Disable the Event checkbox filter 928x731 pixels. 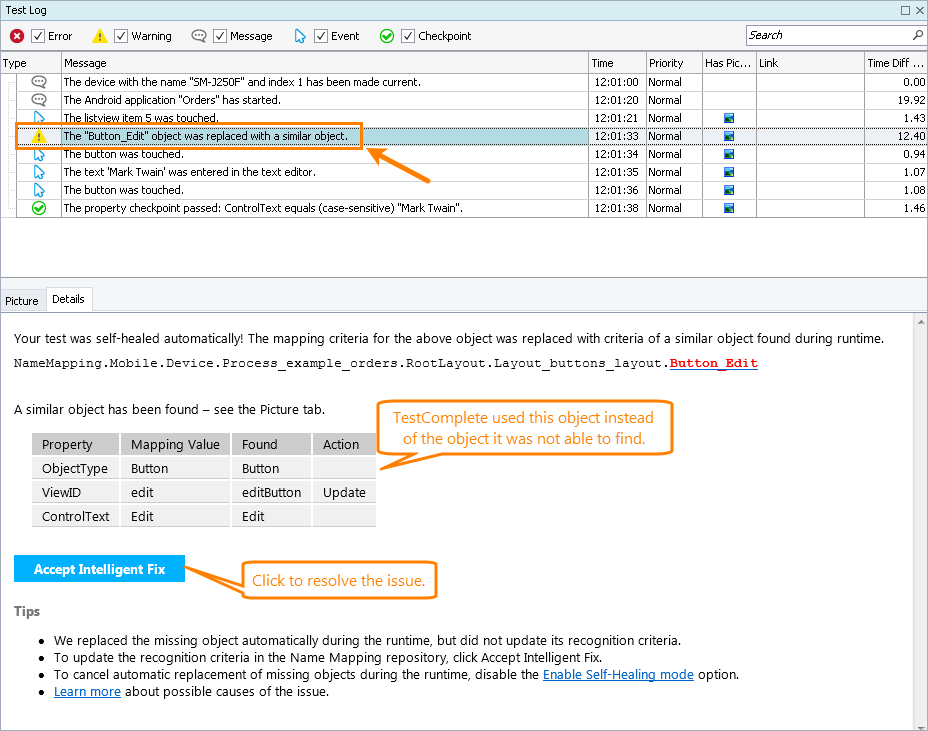(321, 36)
